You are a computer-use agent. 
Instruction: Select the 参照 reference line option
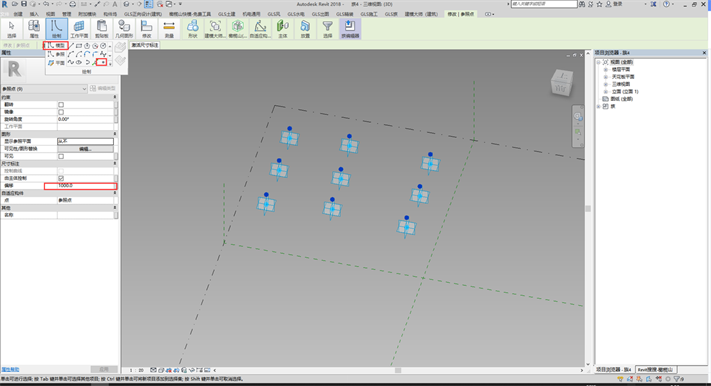[56, 54]
